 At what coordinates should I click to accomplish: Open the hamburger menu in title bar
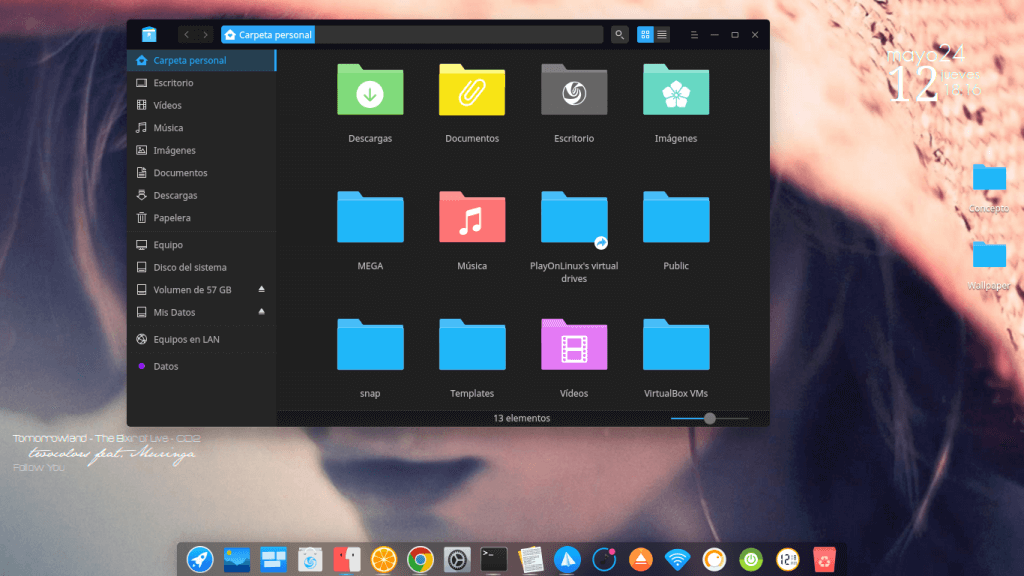tap(693, 35)
